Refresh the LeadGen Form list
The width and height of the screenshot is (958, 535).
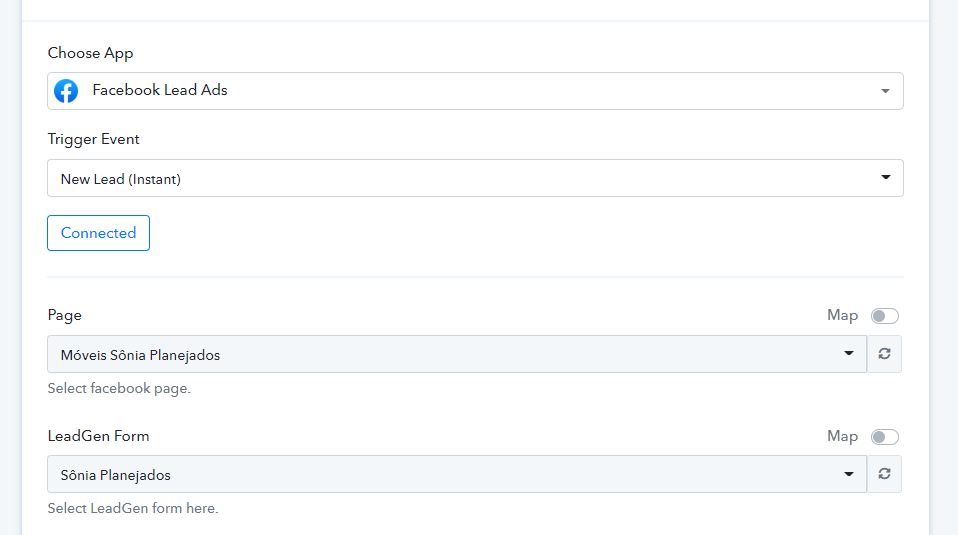(884, 474)
